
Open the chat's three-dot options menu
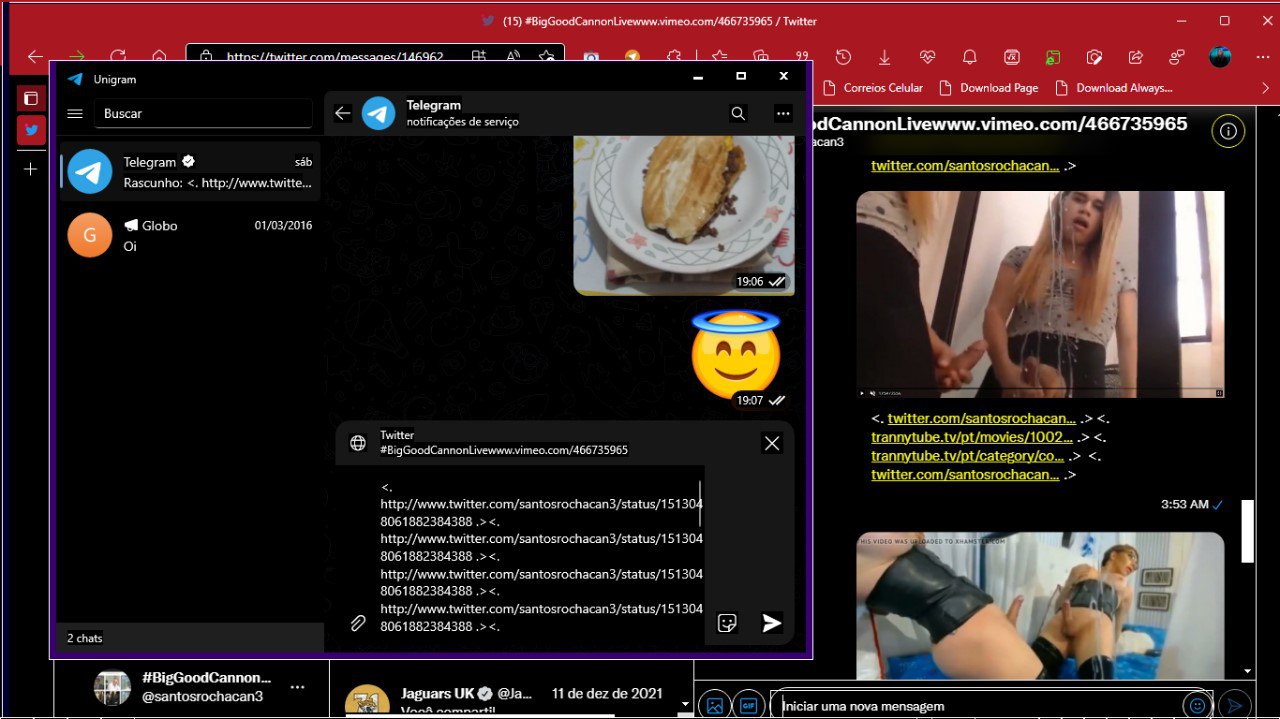pyautogui.click(x=783, y=114)
